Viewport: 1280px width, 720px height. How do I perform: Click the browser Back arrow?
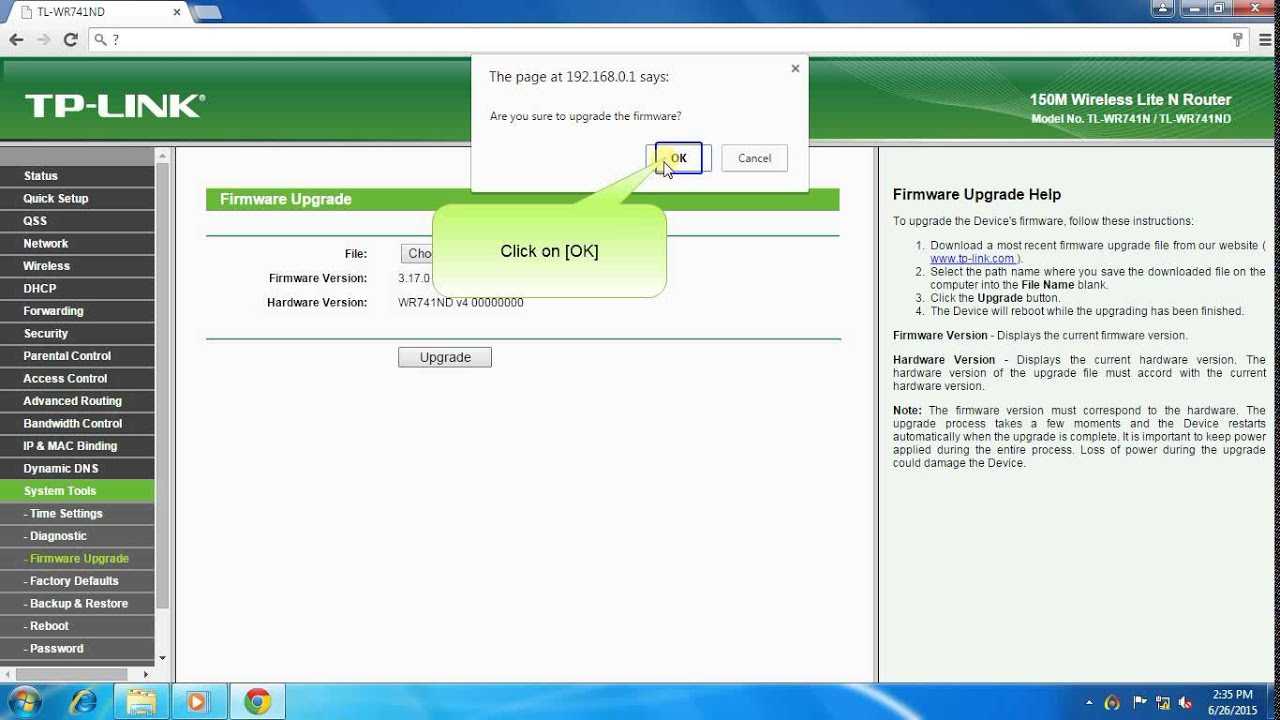coord(16,40)
